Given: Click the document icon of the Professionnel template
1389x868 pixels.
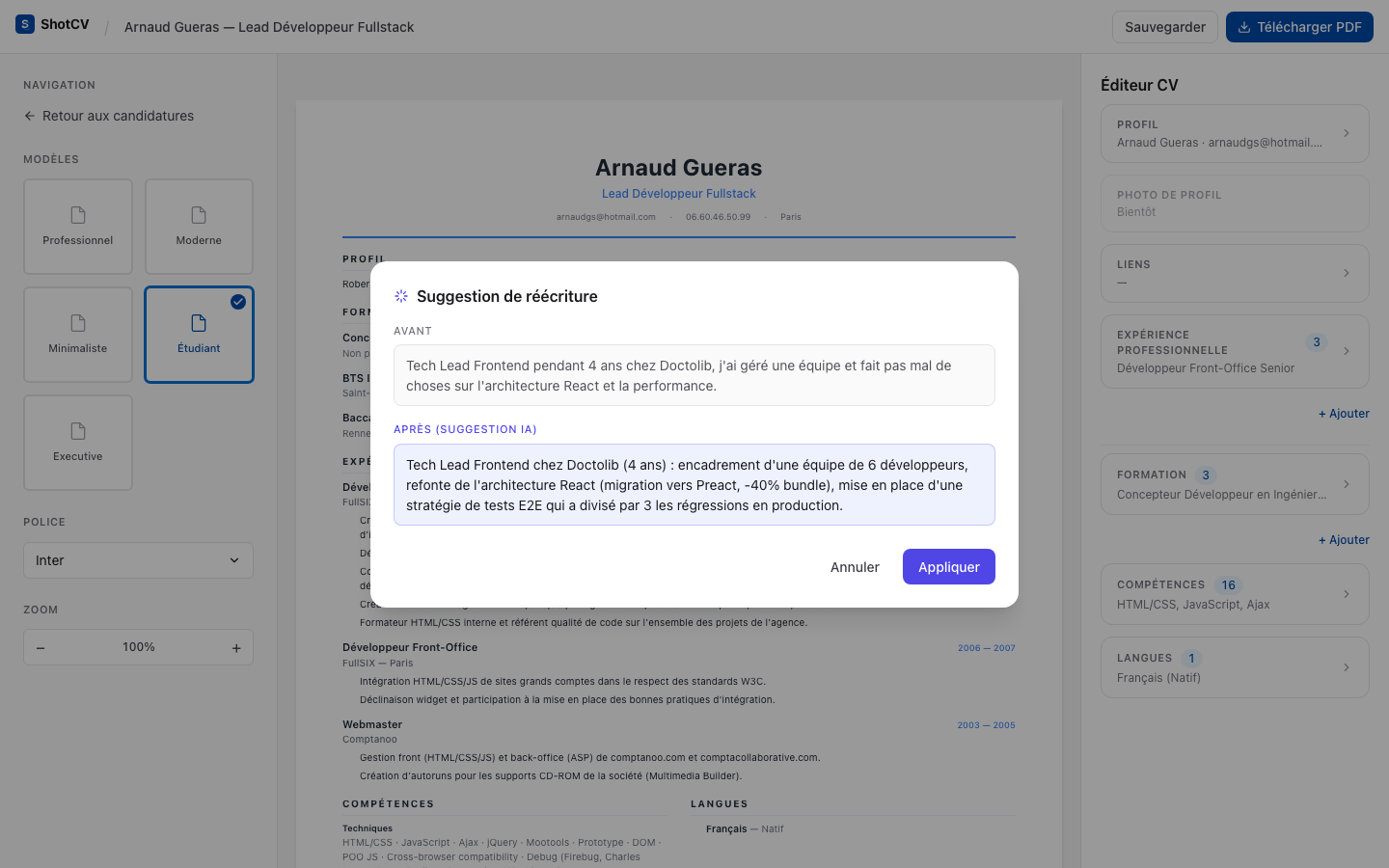Looking at the screenshot, I should pyautogui.click(x=78, y=214).
